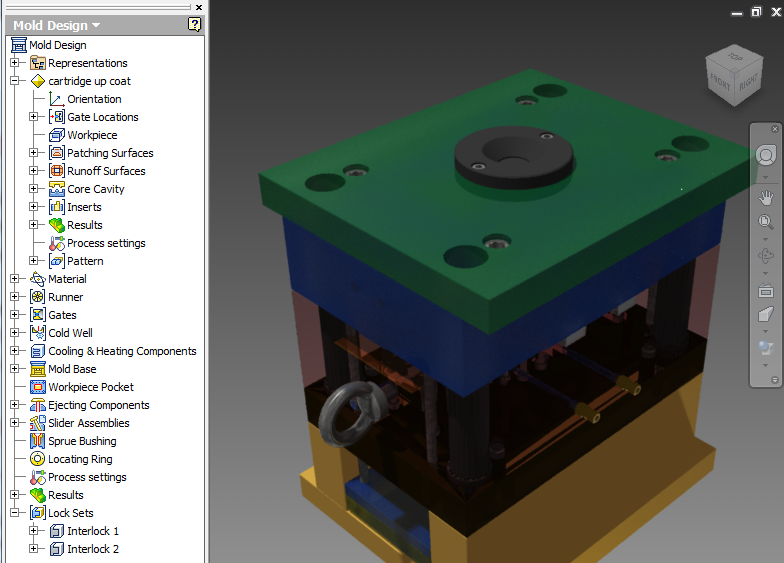Activate the Pan hand tool

pyautogui.click(x=766, y=198)
